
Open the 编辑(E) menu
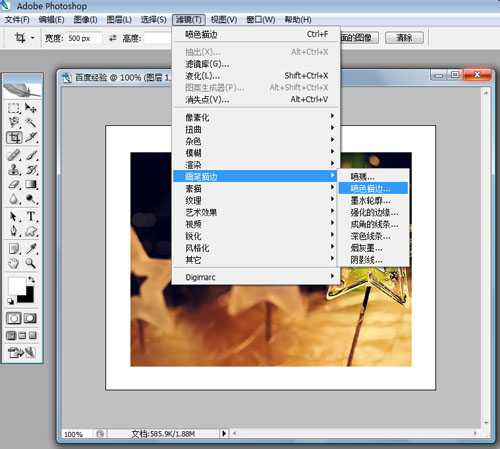point(51,20)
